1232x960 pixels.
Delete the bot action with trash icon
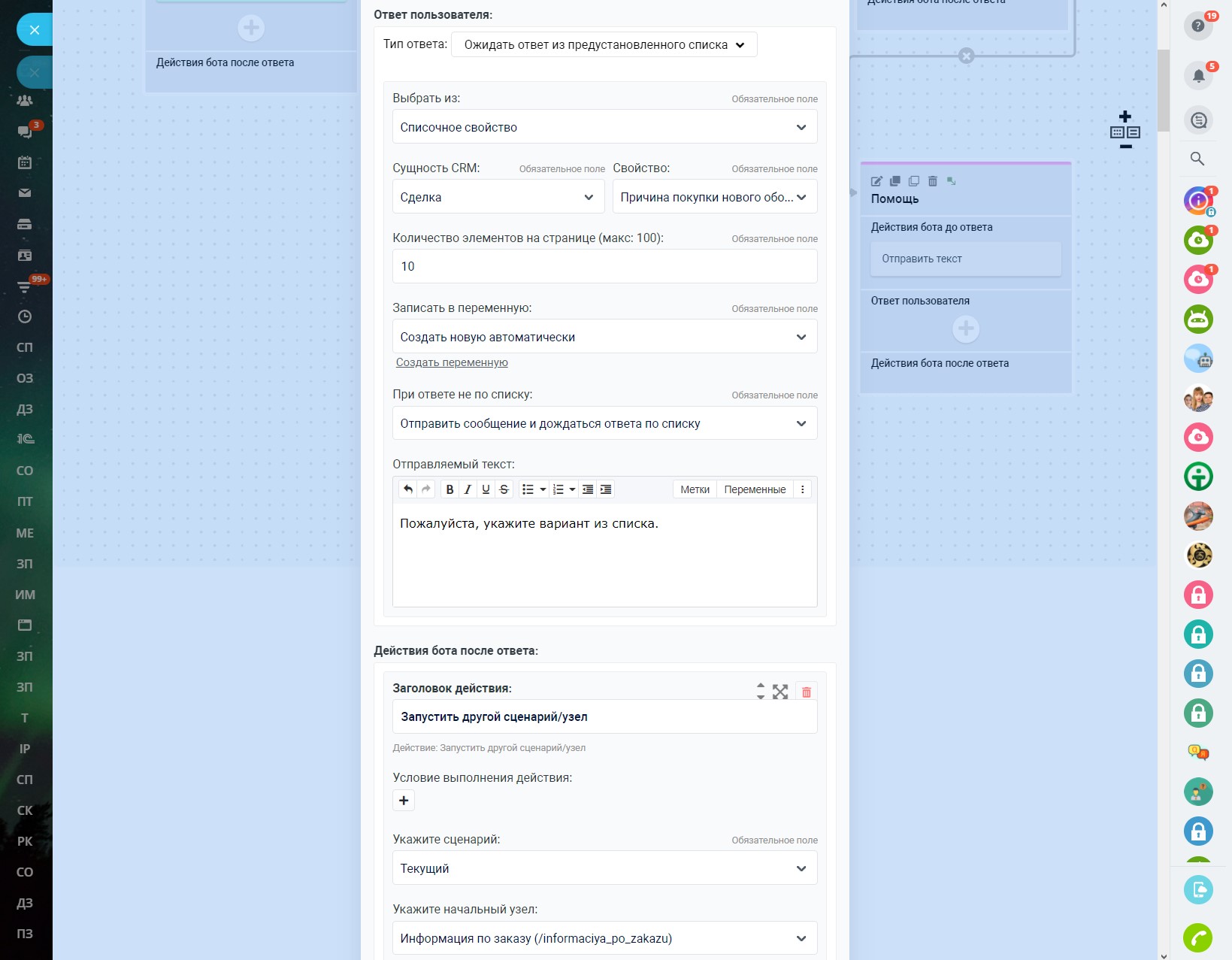807,692
